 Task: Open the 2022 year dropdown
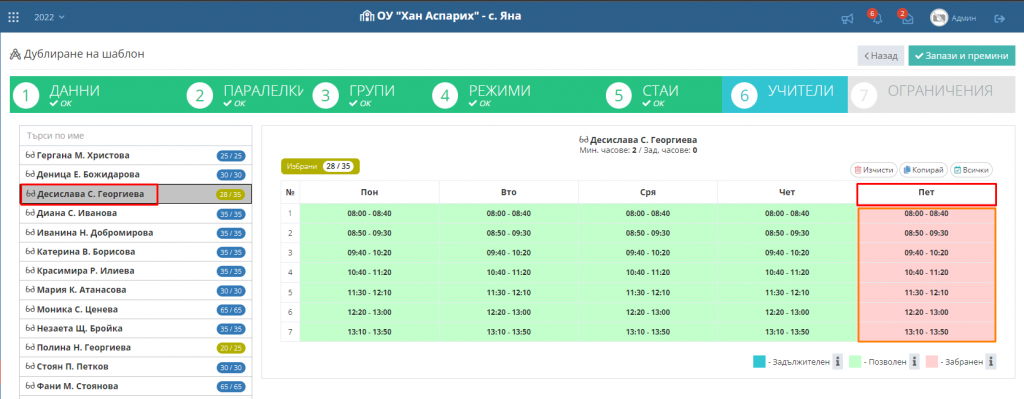(50, 18)
